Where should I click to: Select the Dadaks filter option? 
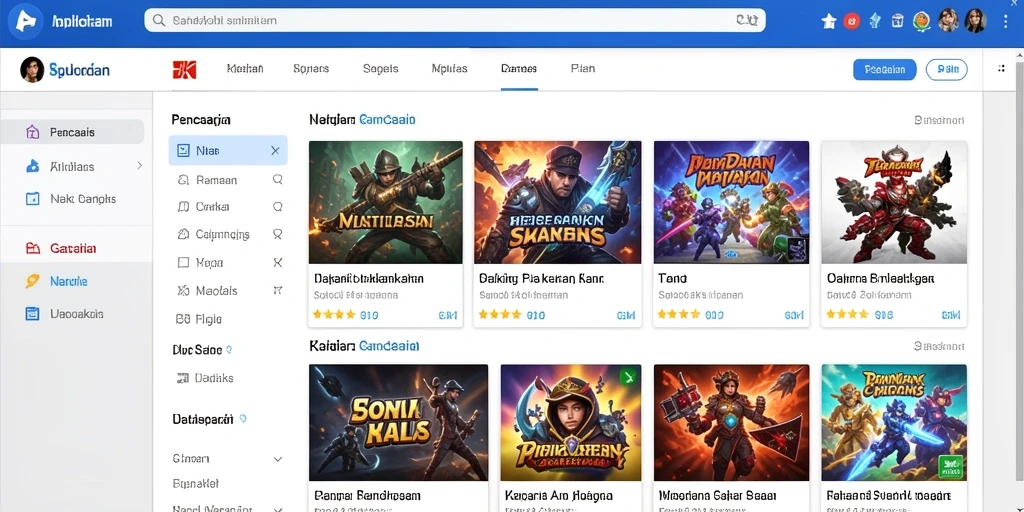[x=205, y=377]
